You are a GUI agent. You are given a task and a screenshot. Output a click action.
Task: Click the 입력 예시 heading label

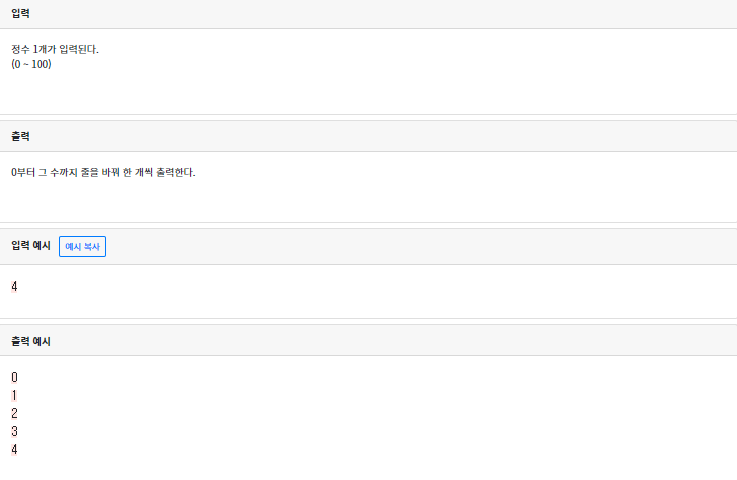[31, 246]
